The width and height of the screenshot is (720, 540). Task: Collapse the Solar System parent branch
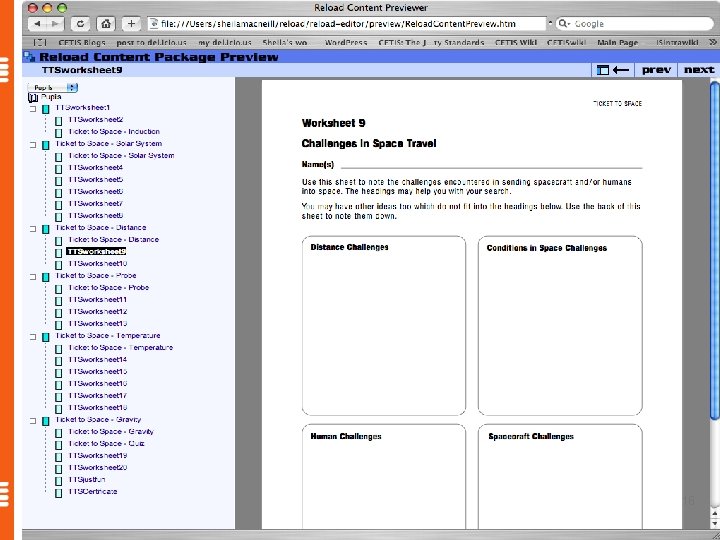click(33, 145)
